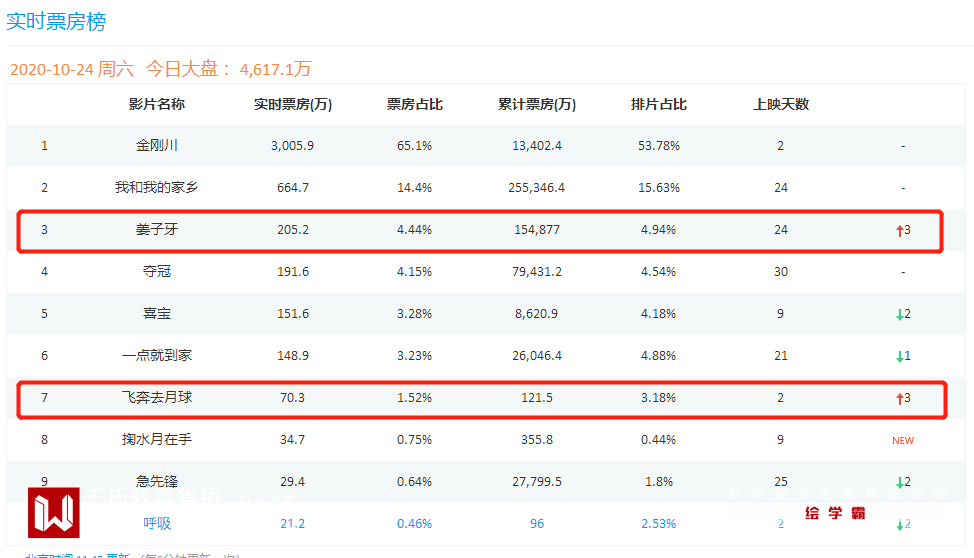Click the green down arrow in 喜宝 row

coord(899,314)
